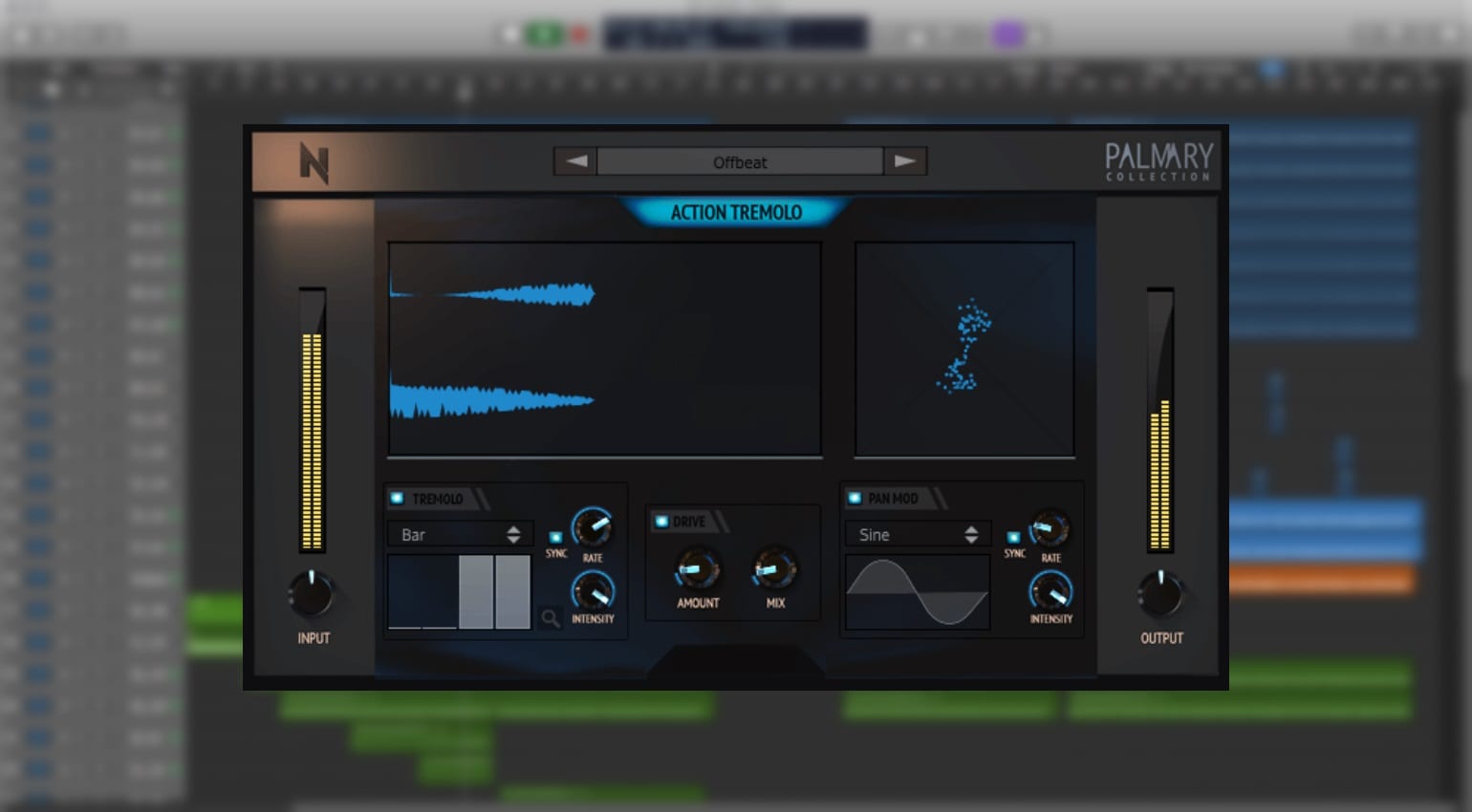Click the next preset arrow
The width and height of the screenshot is (1472, 812).
[905, 161]
